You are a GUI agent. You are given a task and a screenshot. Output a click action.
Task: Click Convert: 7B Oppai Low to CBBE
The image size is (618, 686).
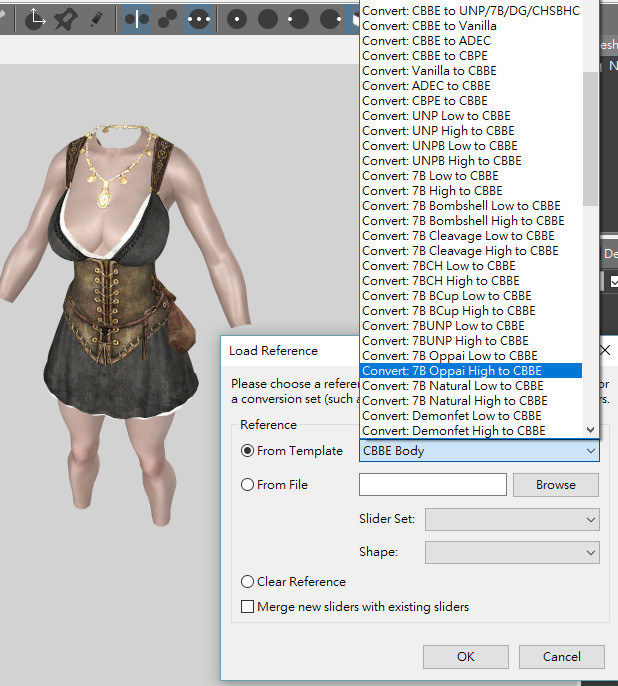471,355
